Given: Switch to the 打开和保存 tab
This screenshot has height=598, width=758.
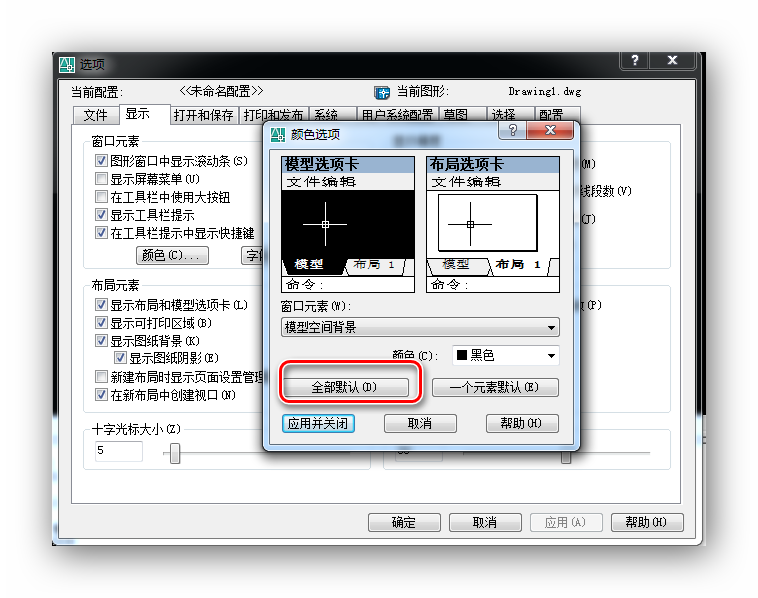Looking at the screenshot, I should pyautogui.click(x=204, y=115).
